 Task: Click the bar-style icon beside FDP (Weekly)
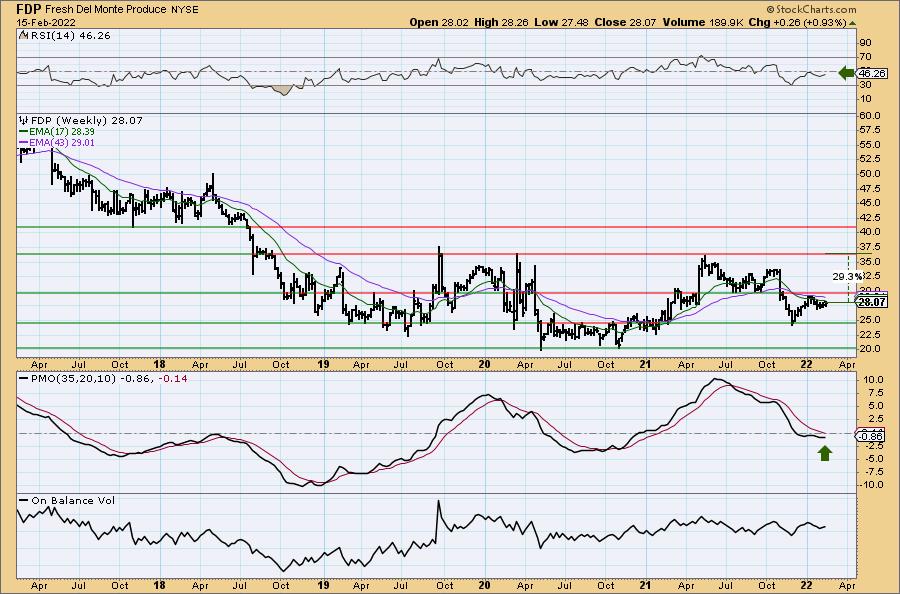pyautogui.click(x=24, y=121)
